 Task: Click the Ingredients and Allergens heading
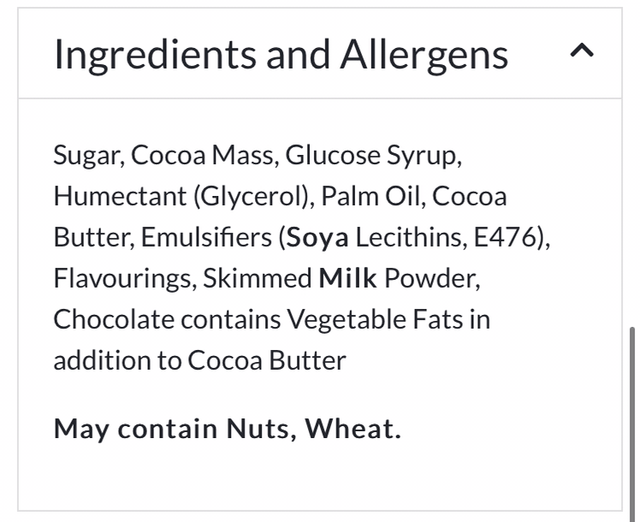(281, 54)
